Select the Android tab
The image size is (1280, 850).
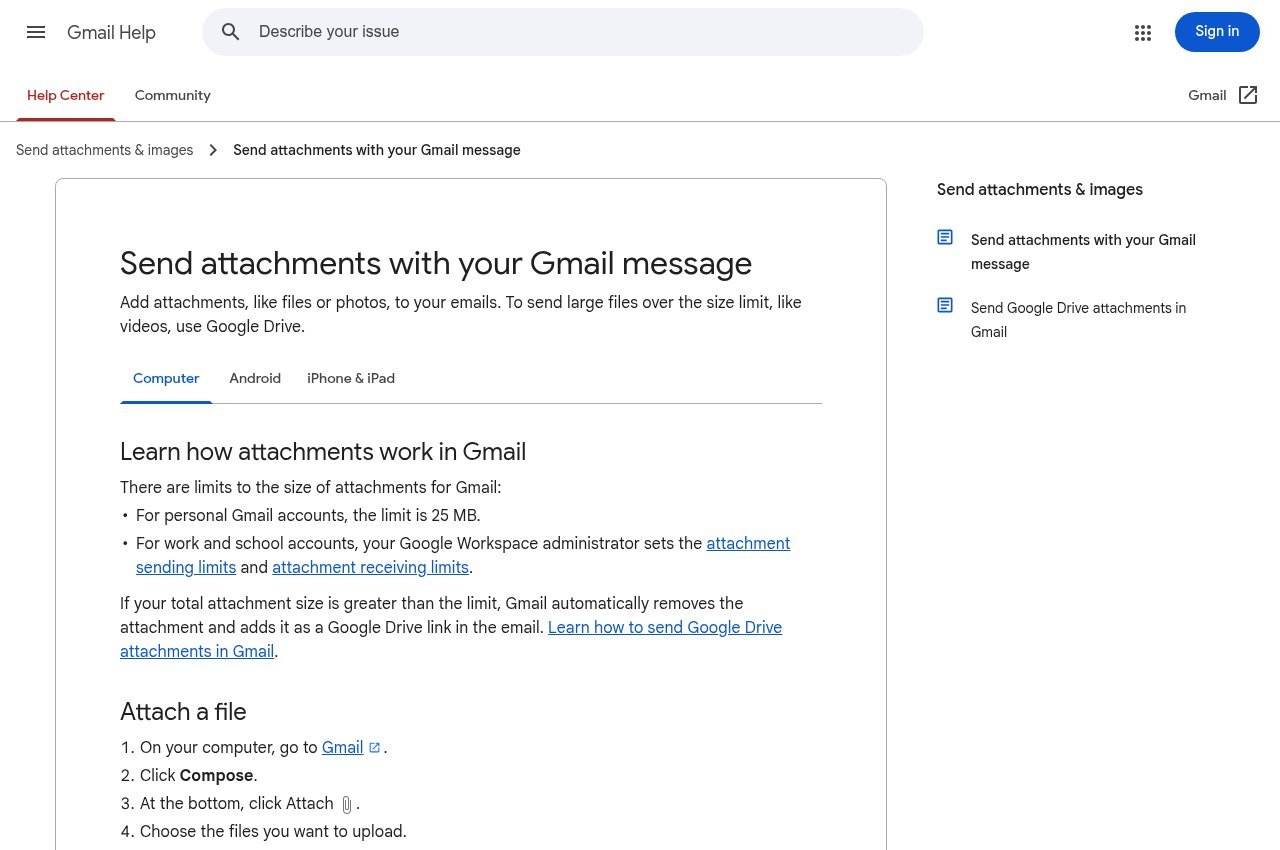(x=255, y=379)
